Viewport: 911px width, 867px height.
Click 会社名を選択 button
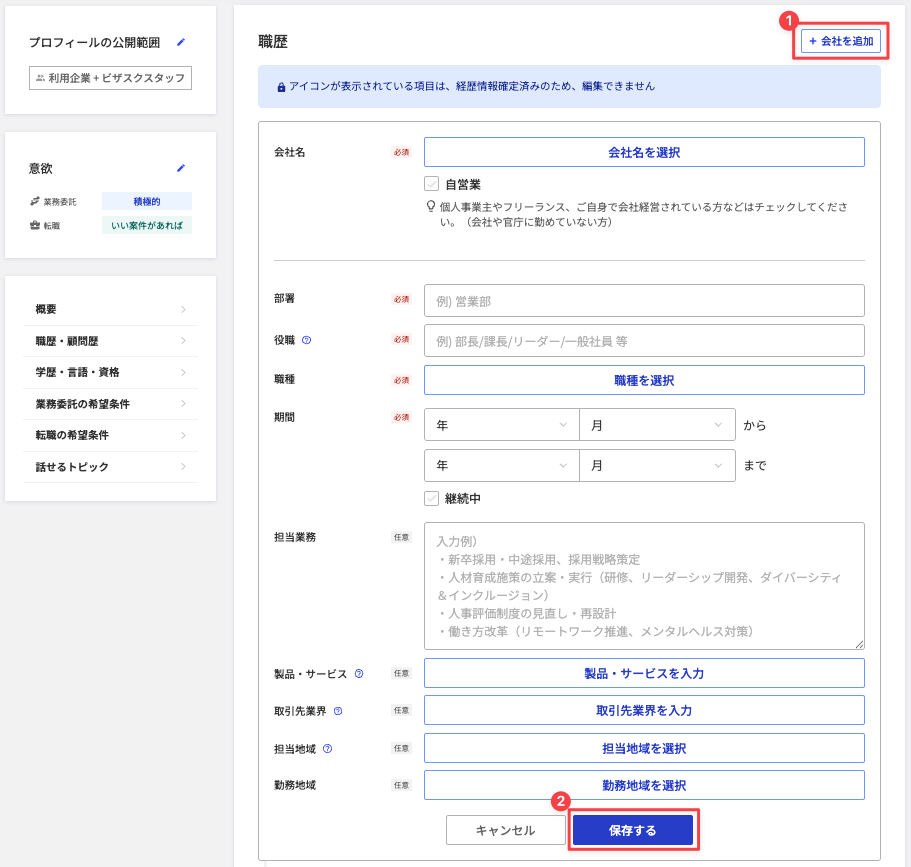(x=644, y=152)
